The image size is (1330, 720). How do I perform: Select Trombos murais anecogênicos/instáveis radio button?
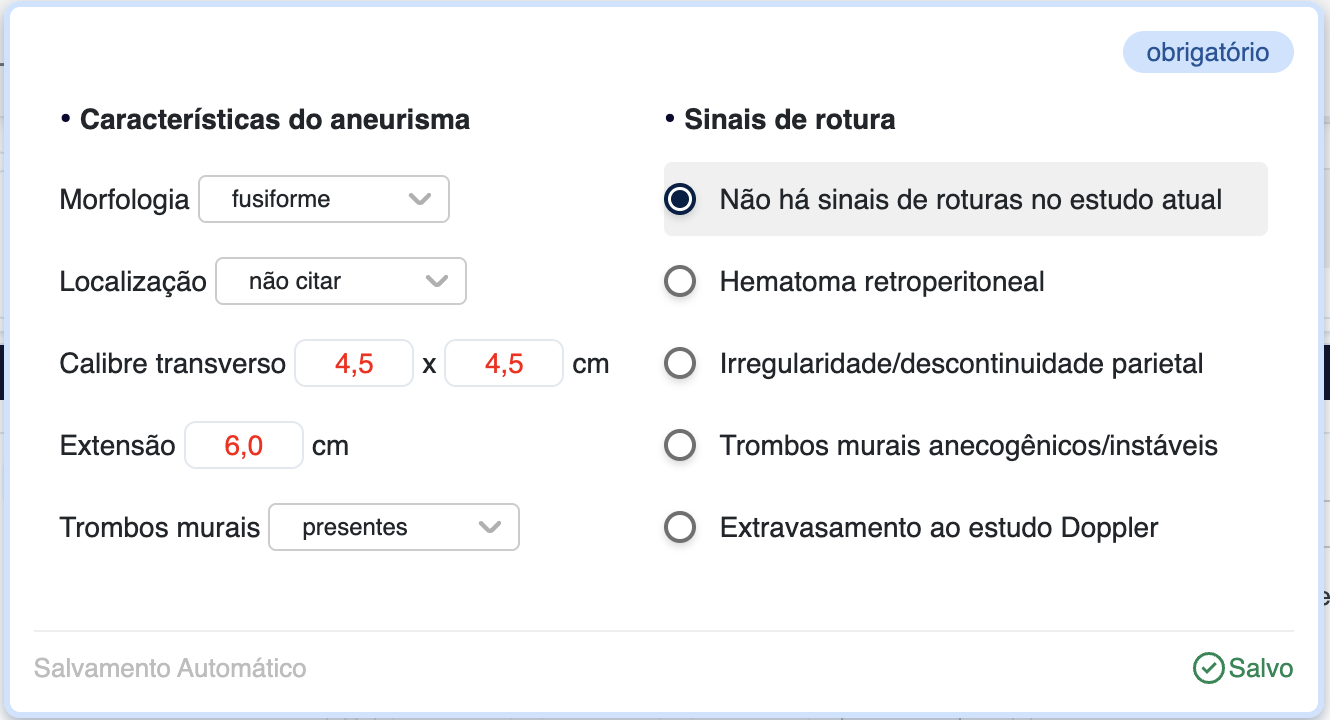coord(680,445)
